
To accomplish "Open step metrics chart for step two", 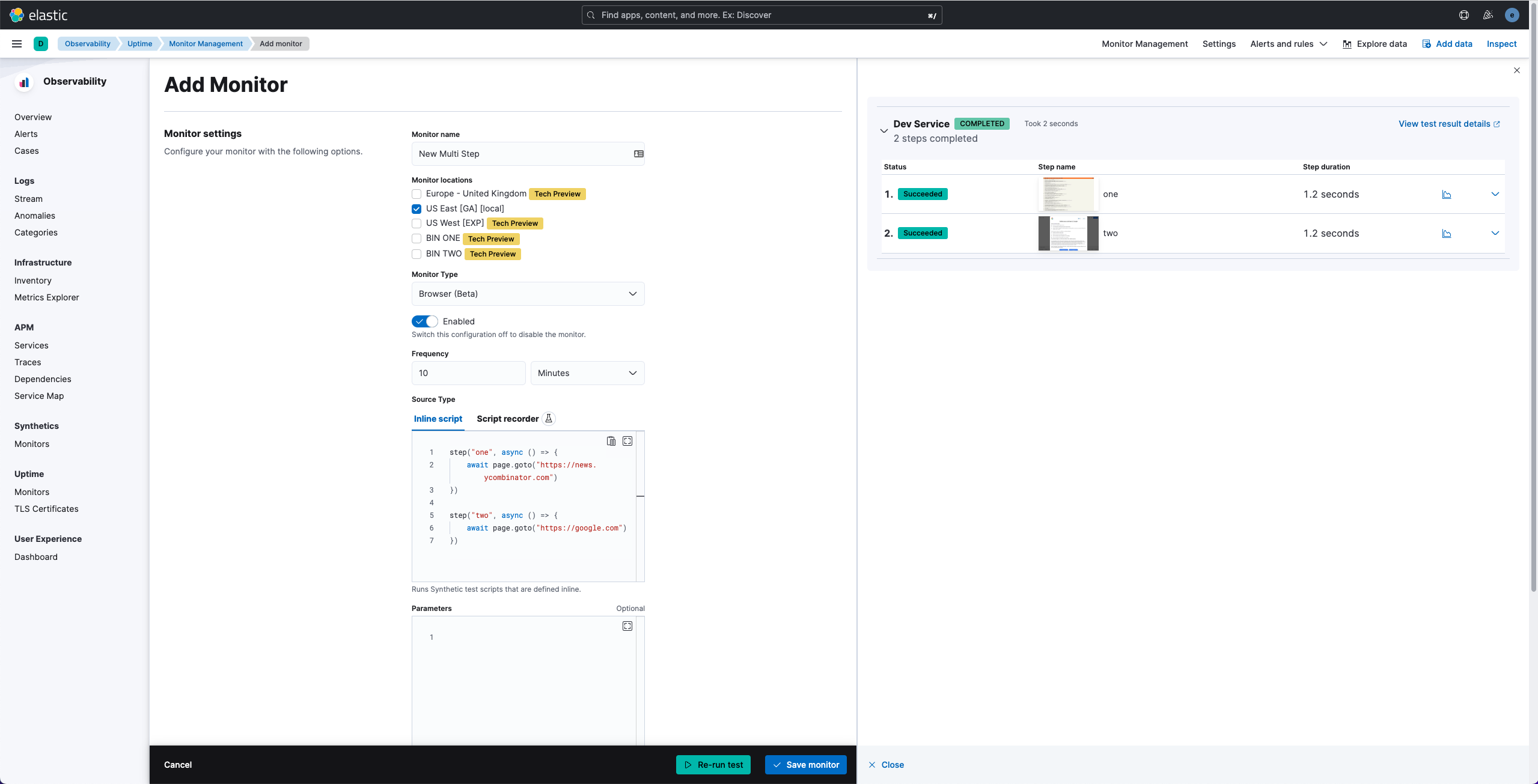I will [x=1447, y=233].
